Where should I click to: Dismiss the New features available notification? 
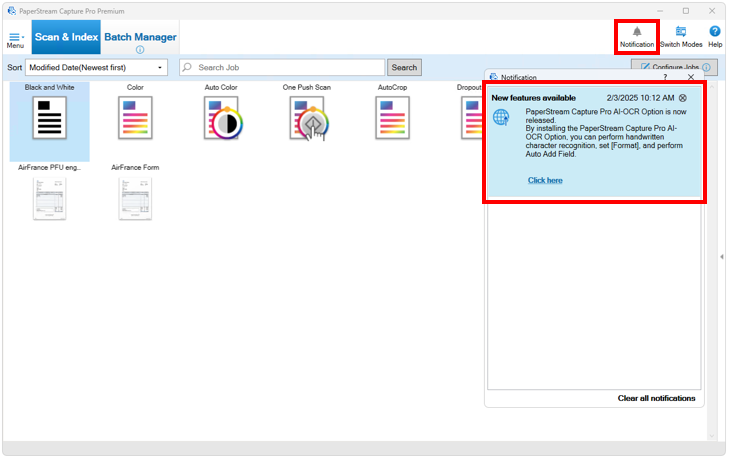(x=683, y=98)
